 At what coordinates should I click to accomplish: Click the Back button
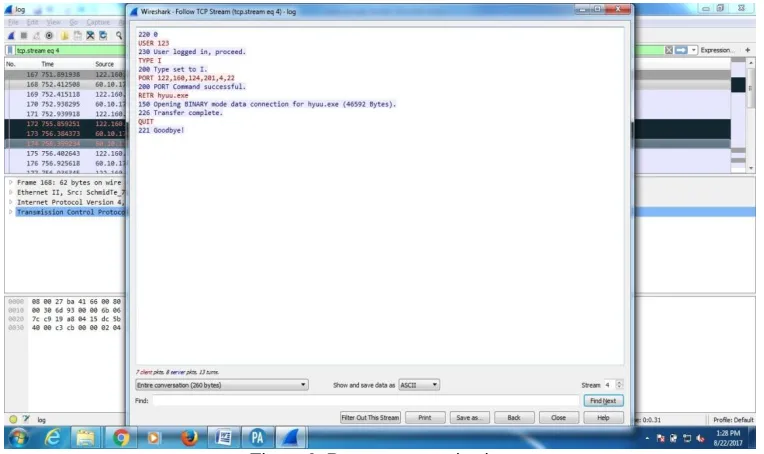tap(514, 417)
